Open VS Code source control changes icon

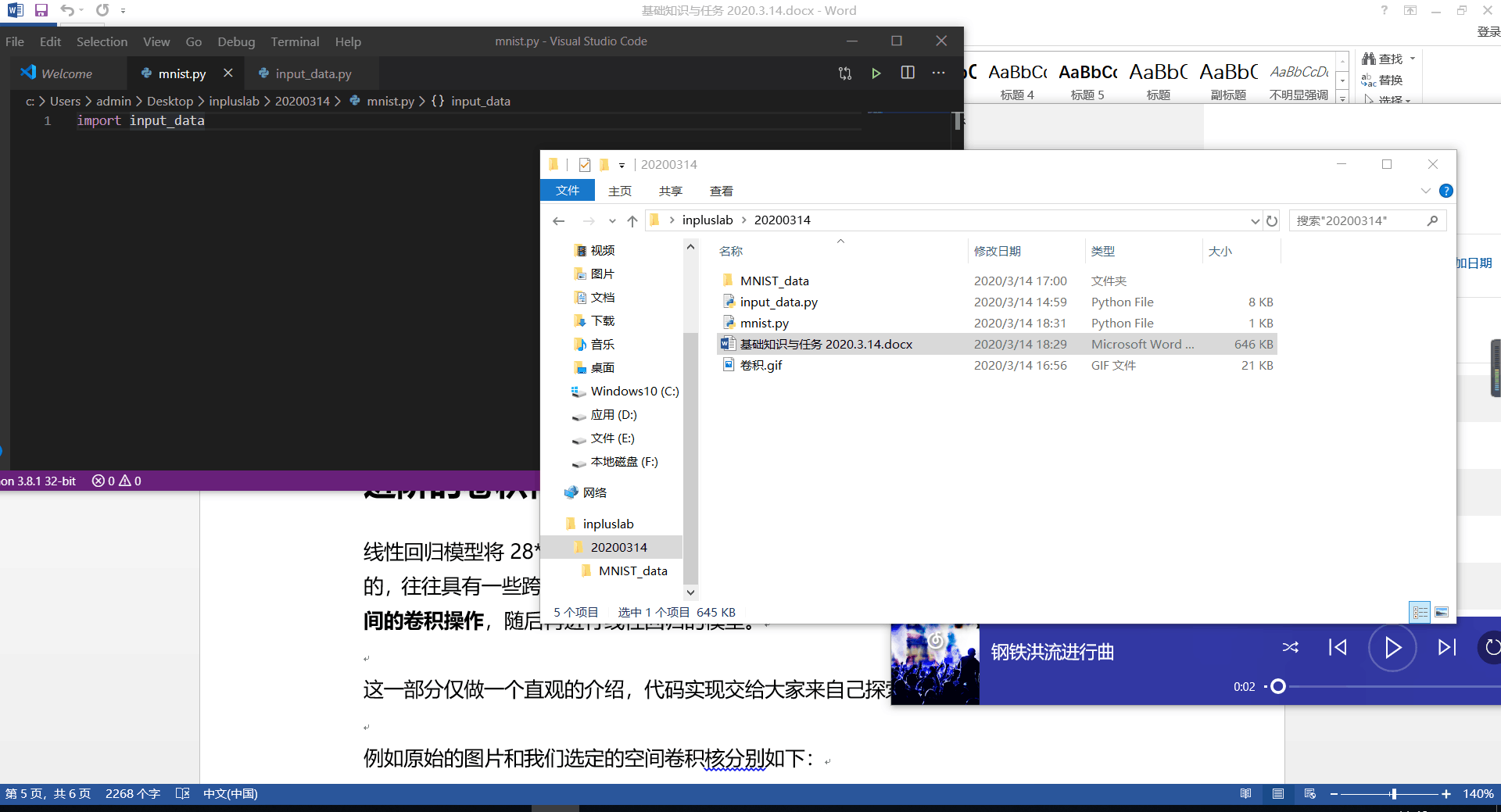[845, 73]
